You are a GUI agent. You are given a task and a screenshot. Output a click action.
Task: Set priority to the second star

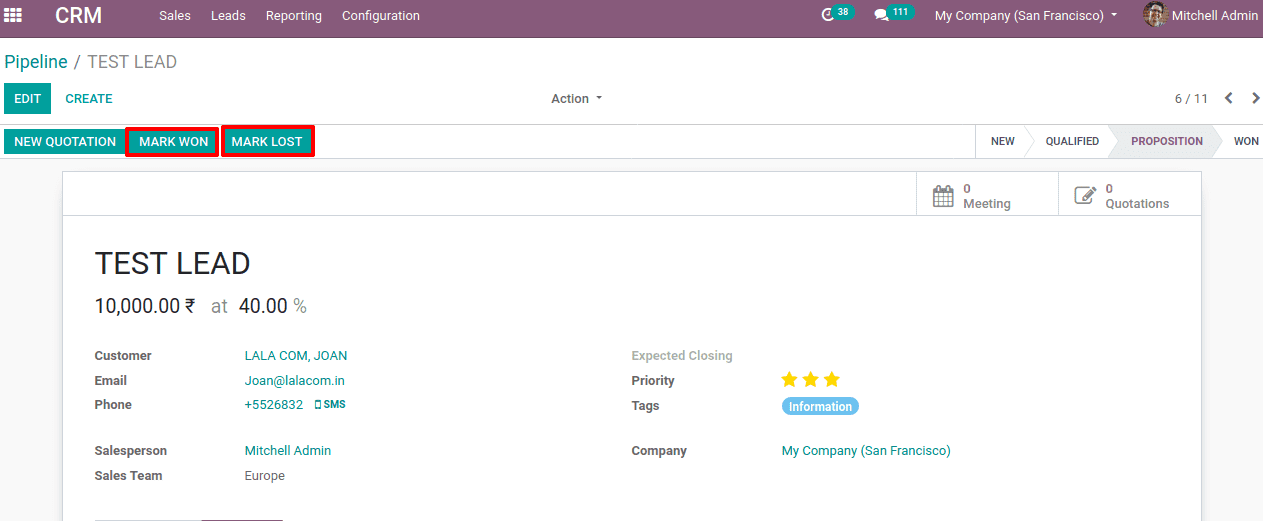tap(811, 380)
